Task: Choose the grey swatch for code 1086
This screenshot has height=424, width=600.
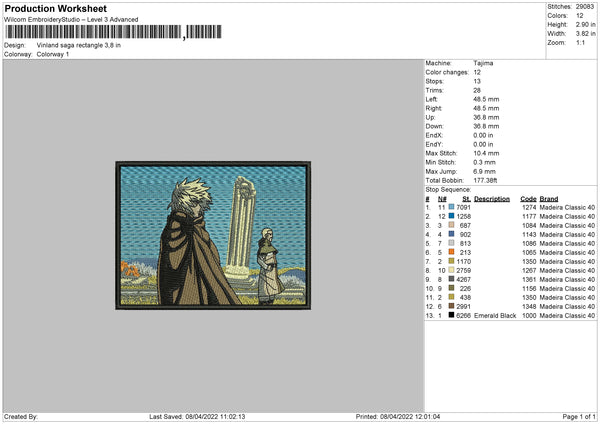Action: (x=452, y=243)
